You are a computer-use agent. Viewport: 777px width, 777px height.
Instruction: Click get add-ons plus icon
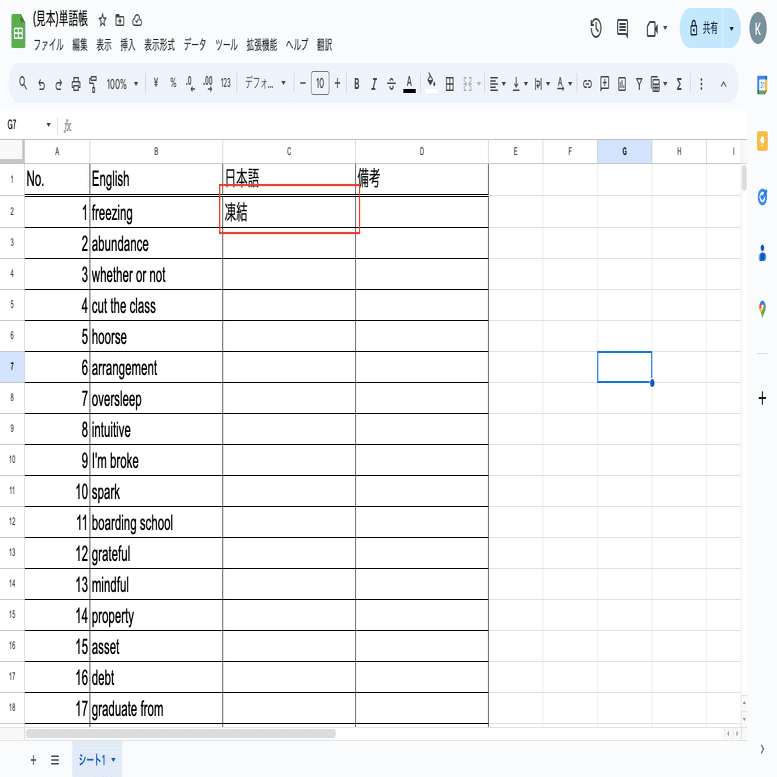(762, 398)
